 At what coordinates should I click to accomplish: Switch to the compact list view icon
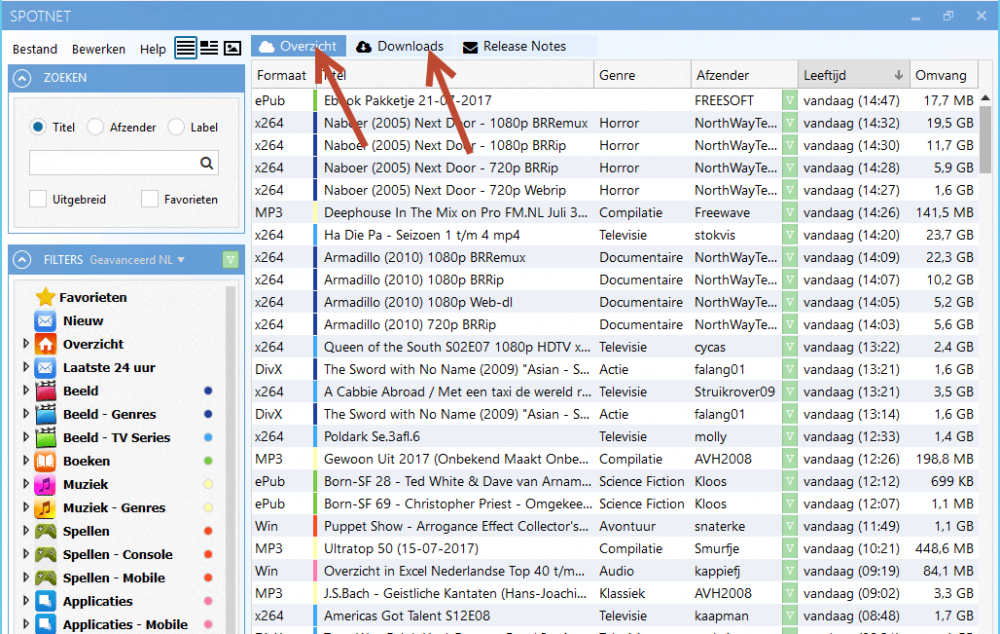pyautogui.click(x=186, y=48)
